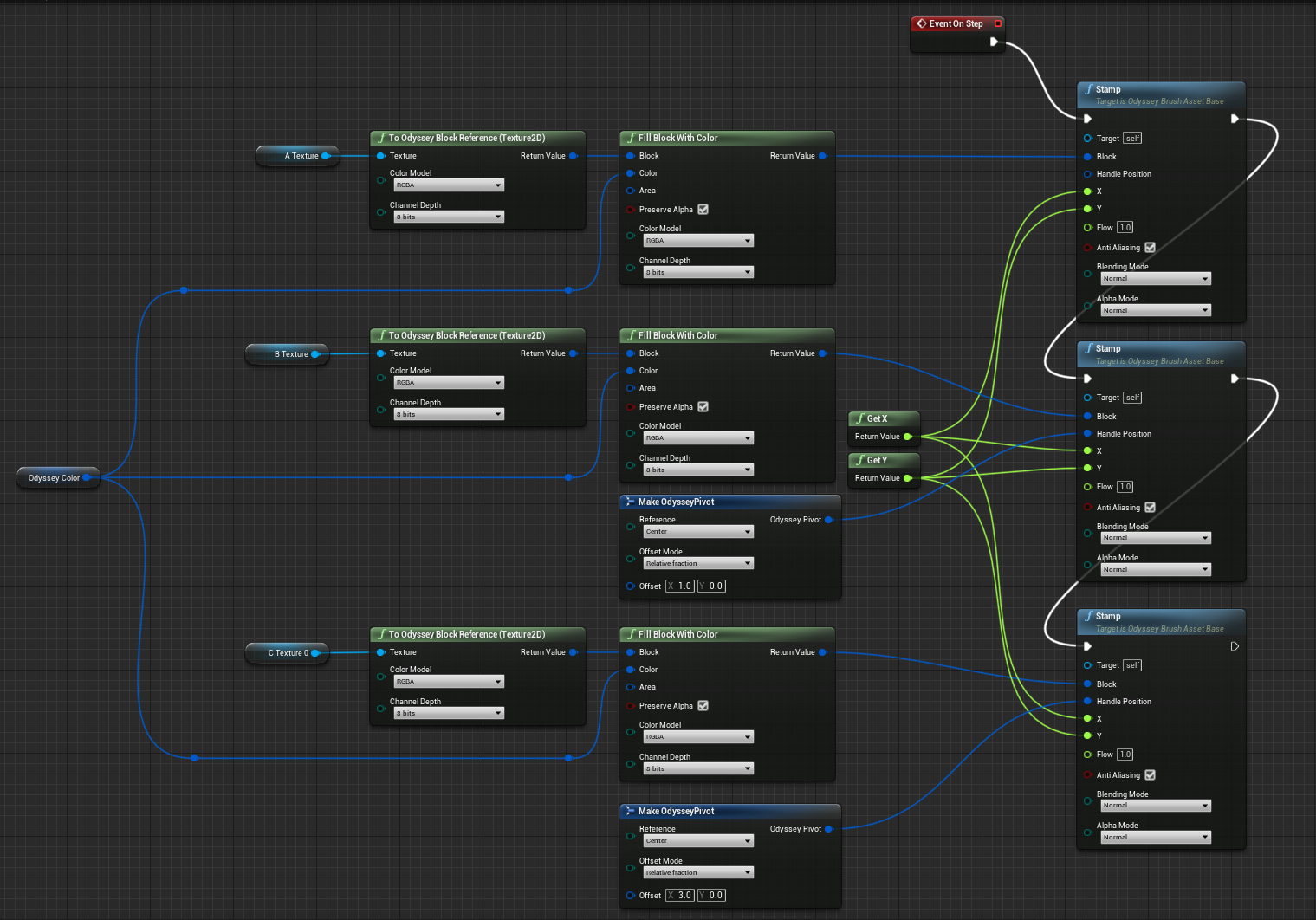This screenshot has width=1316, height=920.
Task: Select the Get X node title
Action: pos(877,418)
